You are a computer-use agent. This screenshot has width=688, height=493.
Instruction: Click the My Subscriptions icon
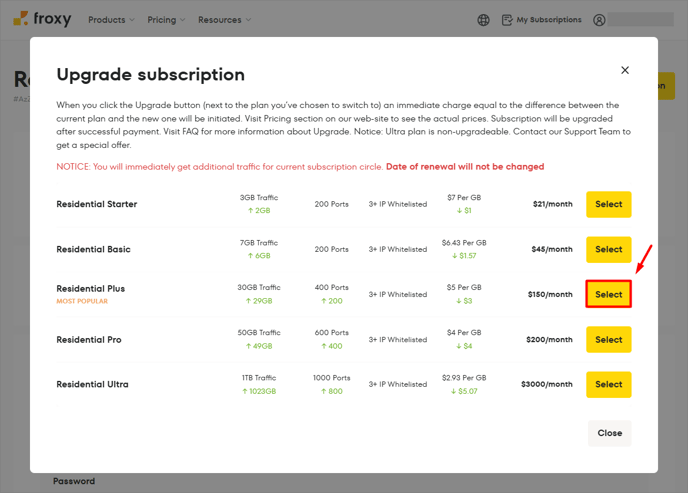(x=507, y=20)
